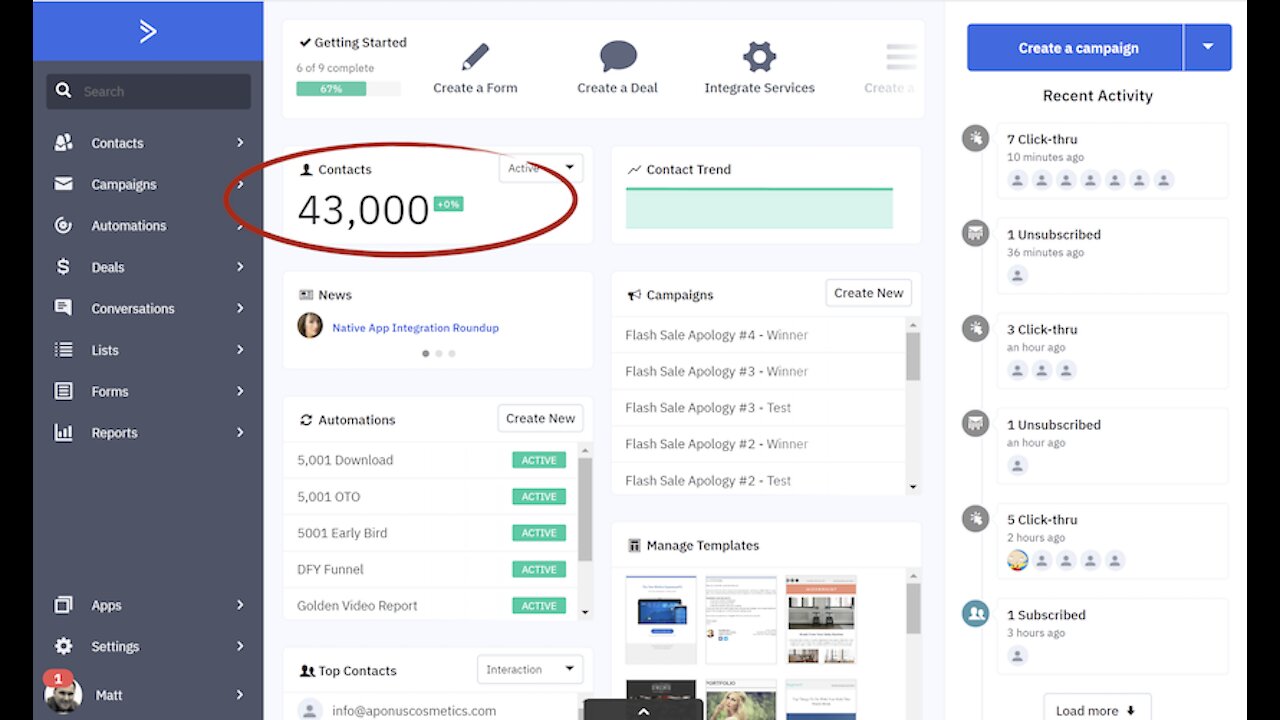Click the Forms icon in sidebar
The width and height of the screenshot is (1280, 720).
pos(63,391)
